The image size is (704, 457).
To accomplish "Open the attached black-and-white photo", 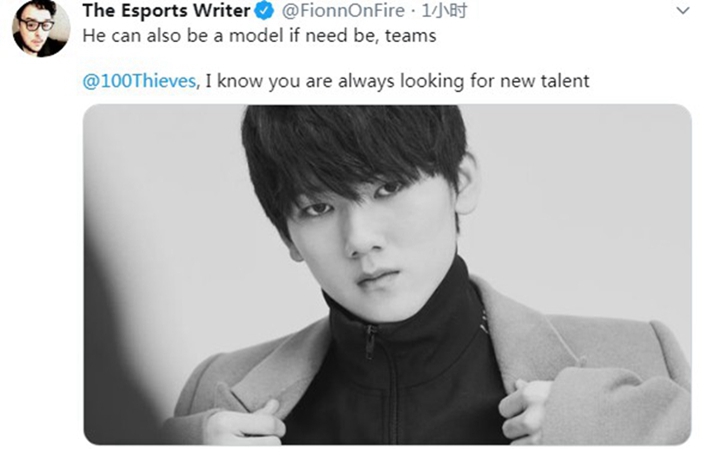I will [x=387, y=275].
